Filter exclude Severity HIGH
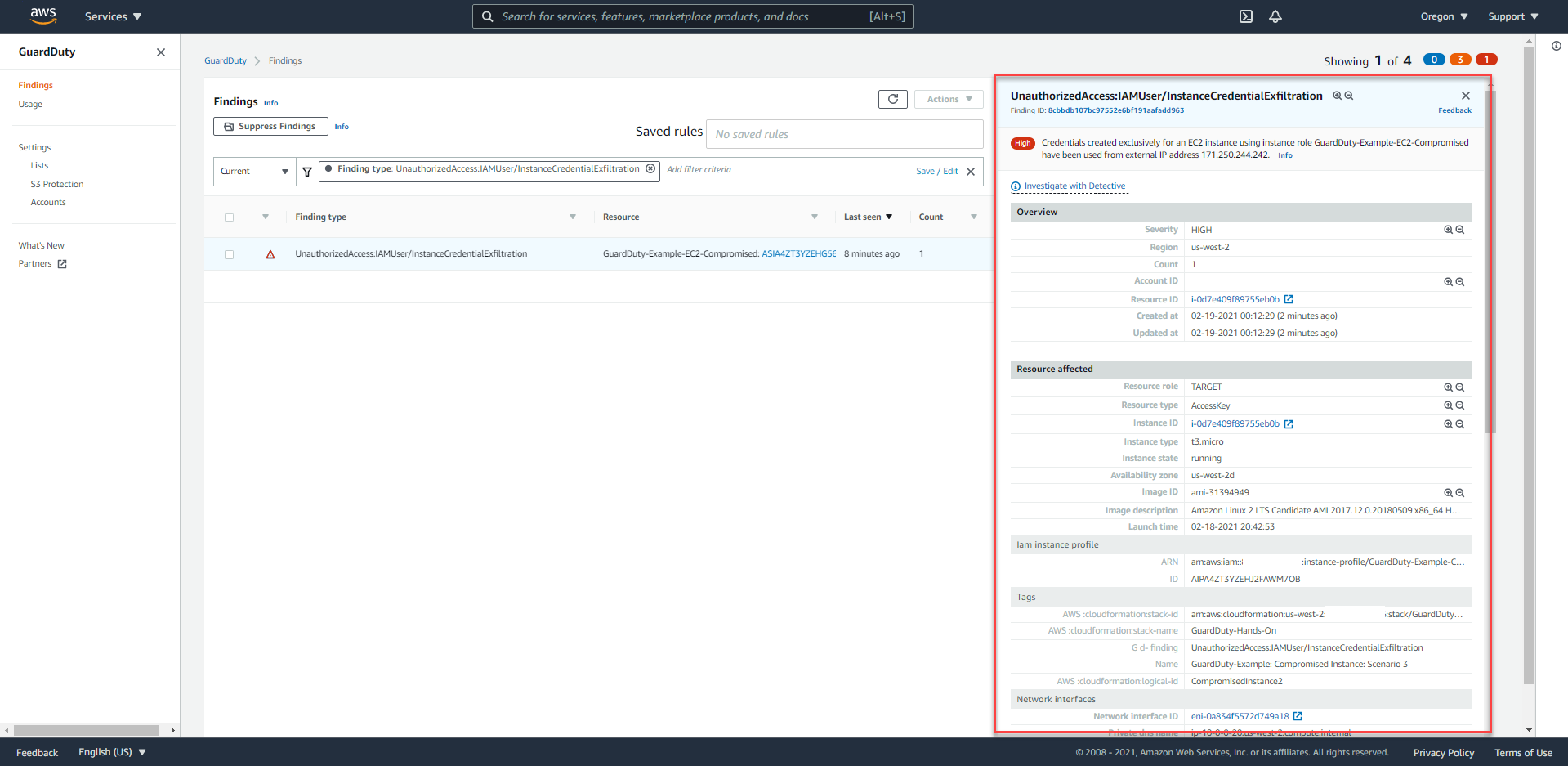 1460,230
